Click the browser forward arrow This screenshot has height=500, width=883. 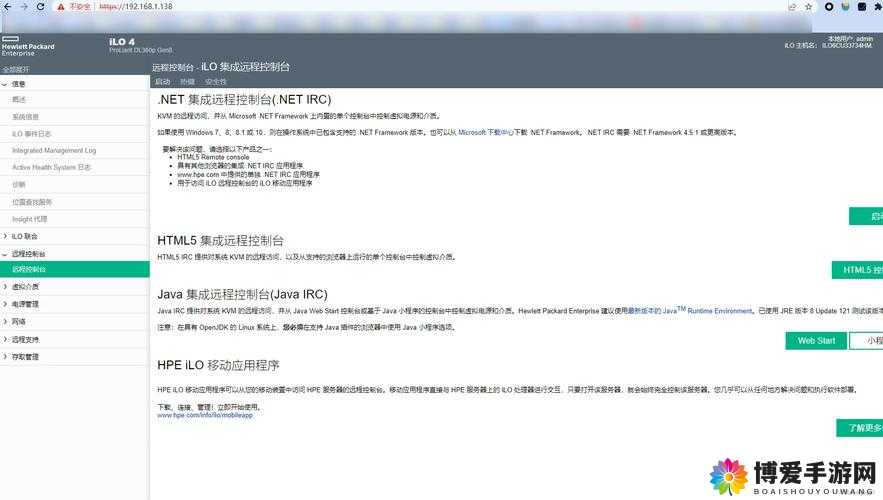(24, 6)
